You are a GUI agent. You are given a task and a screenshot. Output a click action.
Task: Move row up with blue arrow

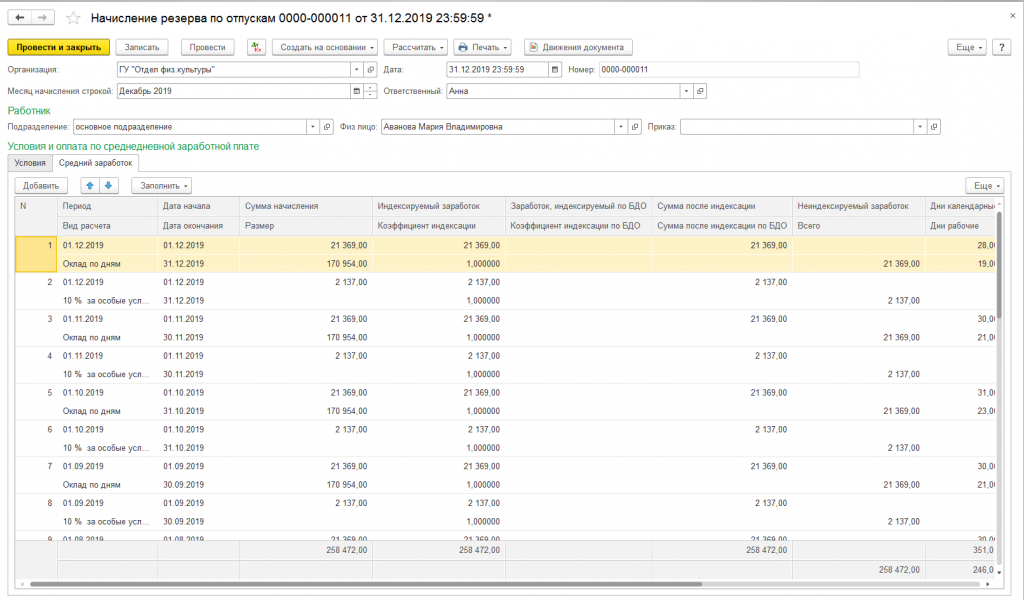pos(90,185)
